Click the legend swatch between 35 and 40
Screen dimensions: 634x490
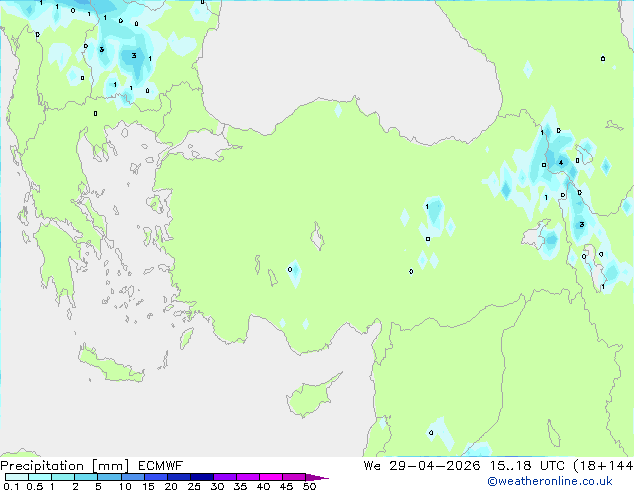(x=248, y=477)
